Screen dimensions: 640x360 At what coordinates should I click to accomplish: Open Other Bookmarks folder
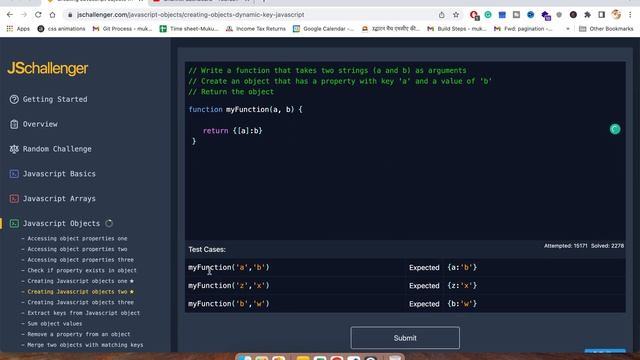[x=606, y=29]
